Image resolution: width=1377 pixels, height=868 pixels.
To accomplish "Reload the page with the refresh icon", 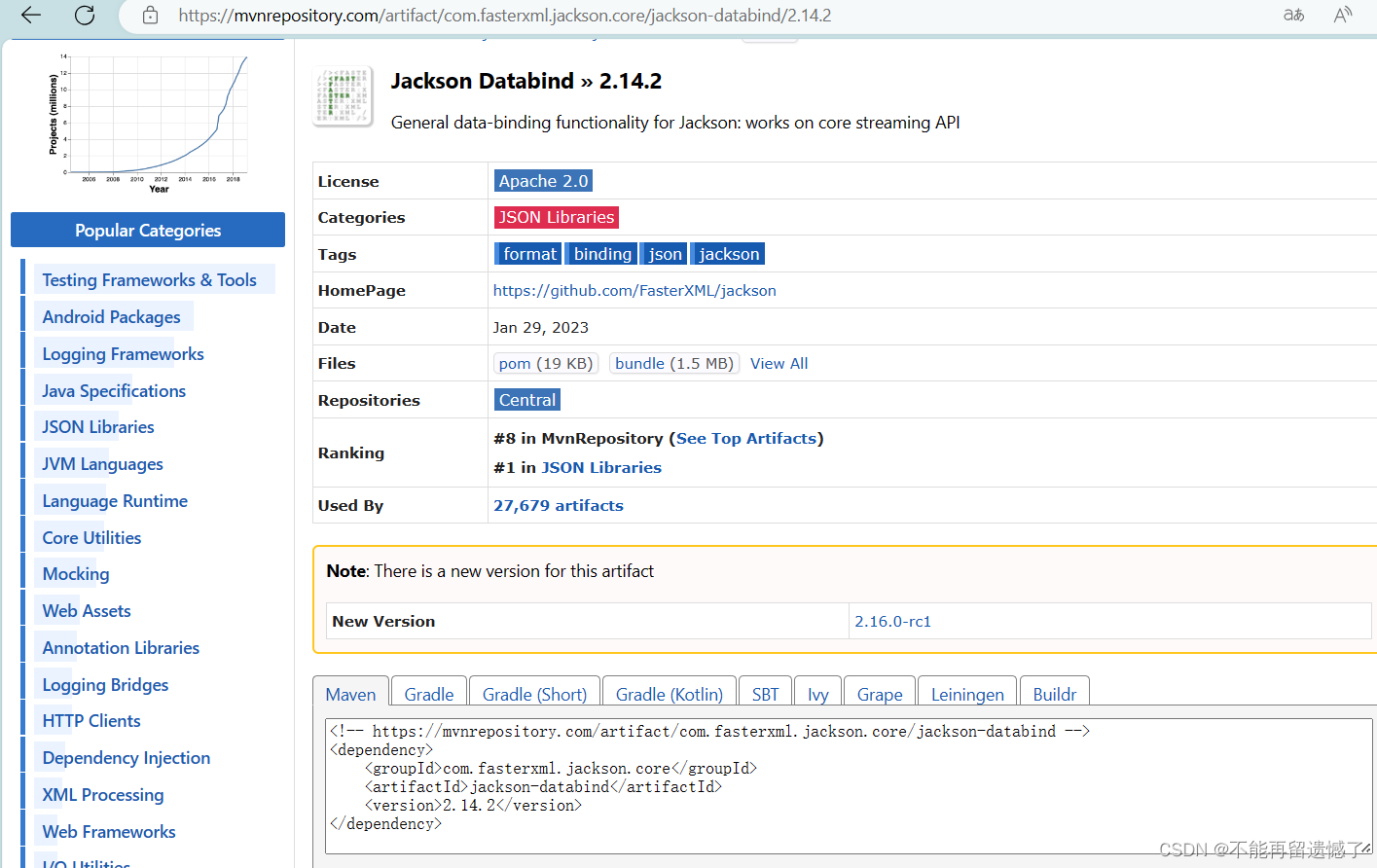I will 85,15.
